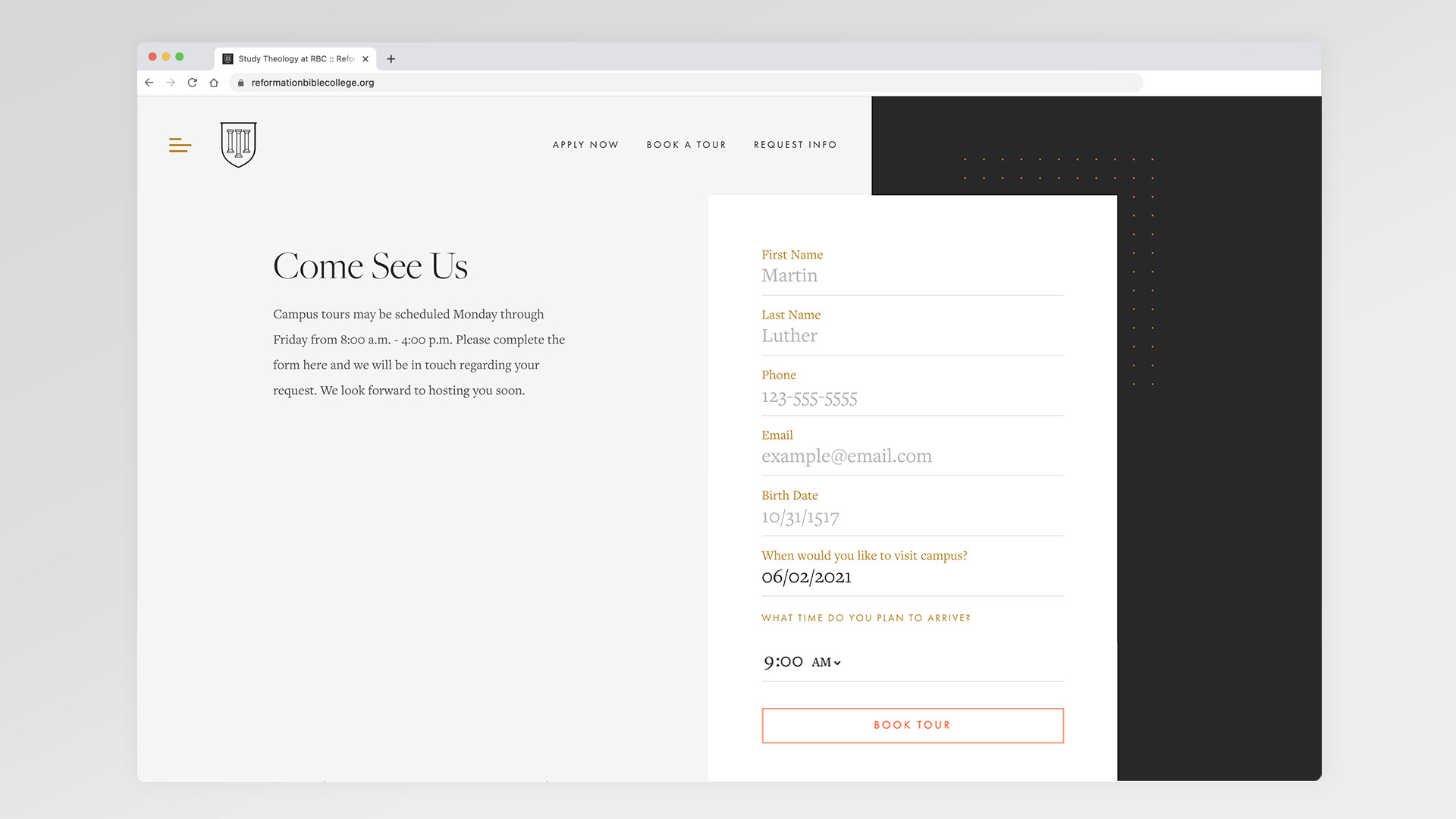Viewport: 1456px width, 819px height.
Task: Click the reformationbiblecollege.org address bar
Action: coord(686,83)
